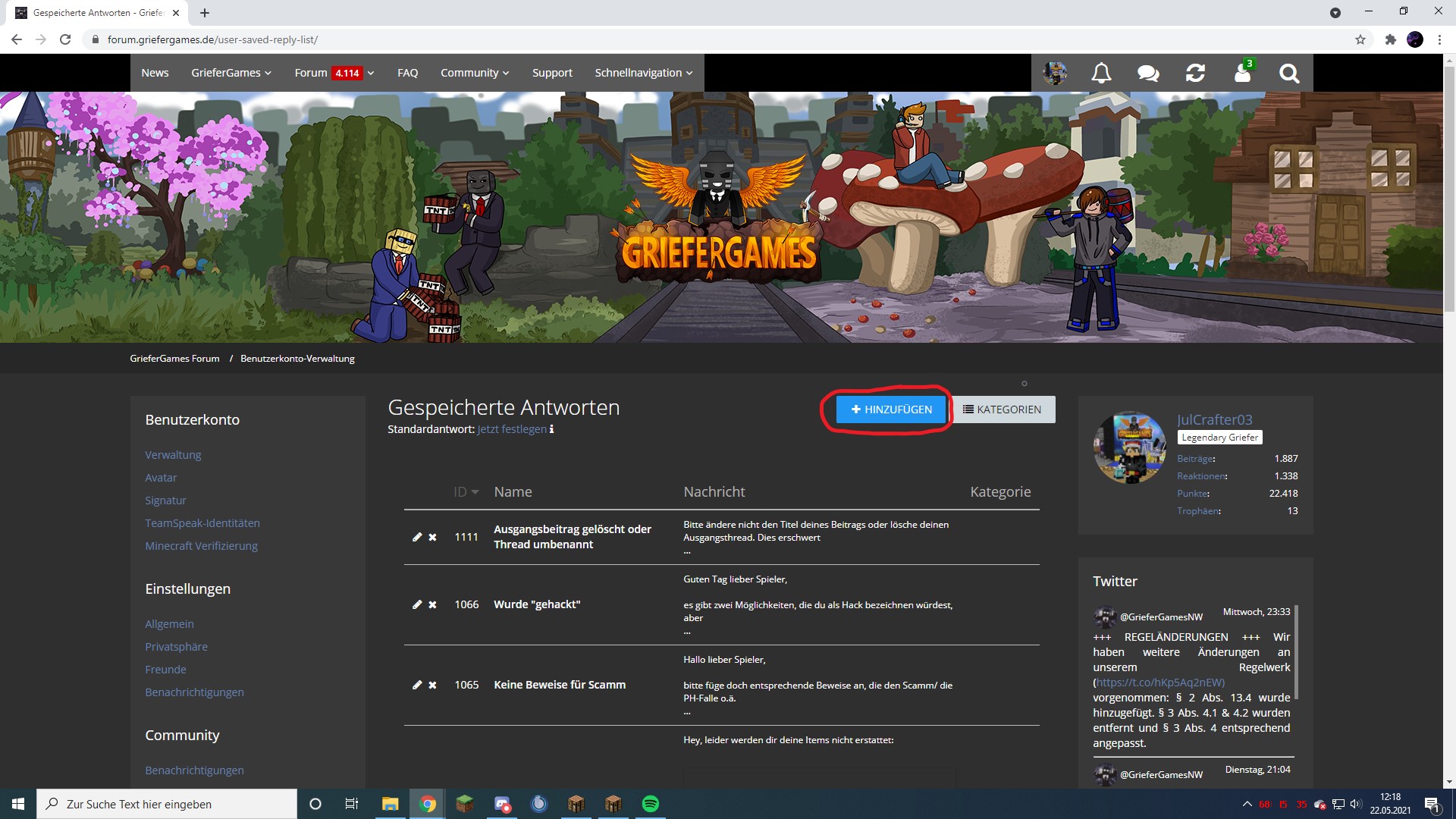Sort the table by the ID column
The image size is (1456, 819).
(466, 492)
